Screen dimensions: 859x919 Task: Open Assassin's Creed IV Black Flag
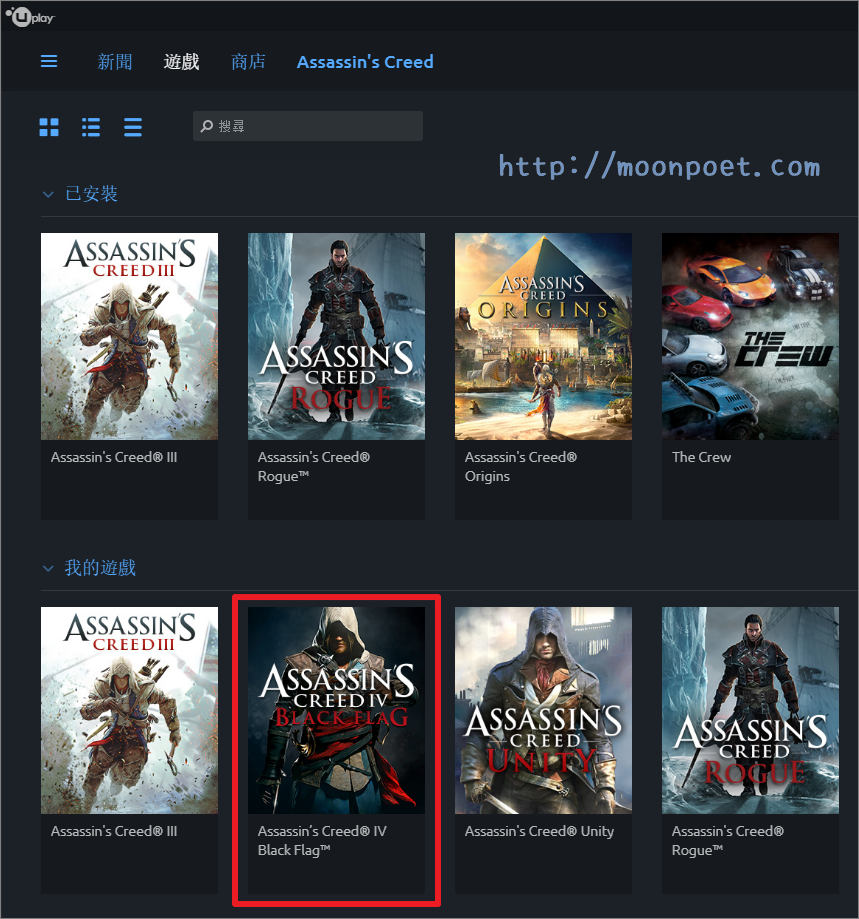coord(336,710)
